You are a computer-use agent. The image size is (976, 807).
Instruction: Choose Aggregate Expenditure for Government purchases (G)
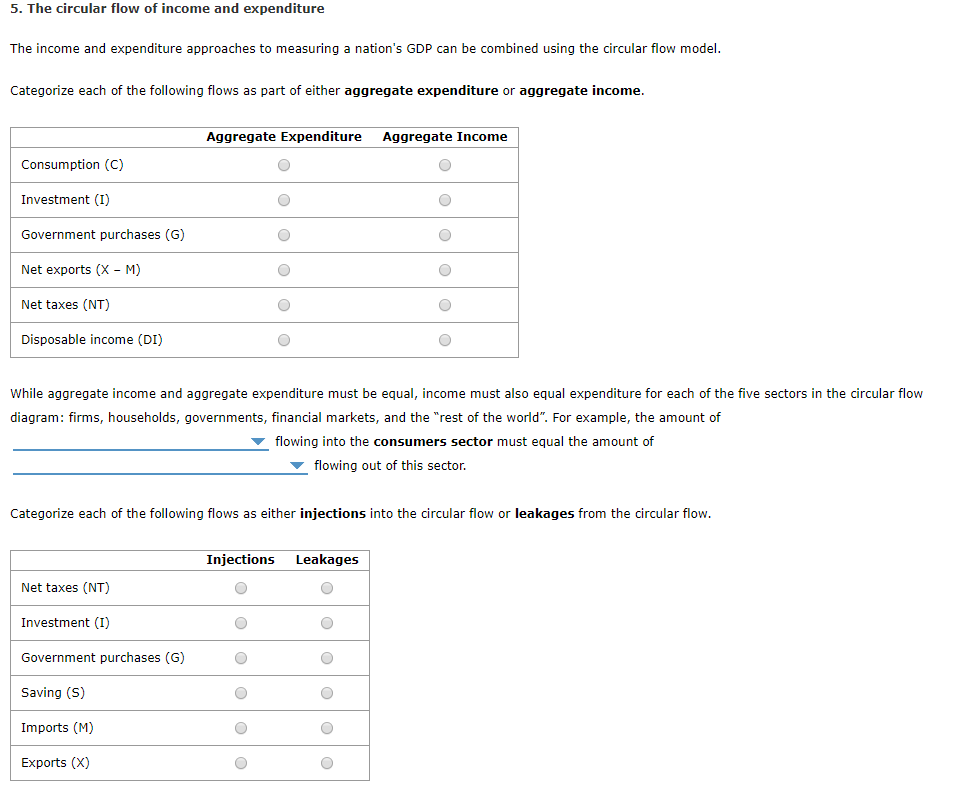[284, 235]
